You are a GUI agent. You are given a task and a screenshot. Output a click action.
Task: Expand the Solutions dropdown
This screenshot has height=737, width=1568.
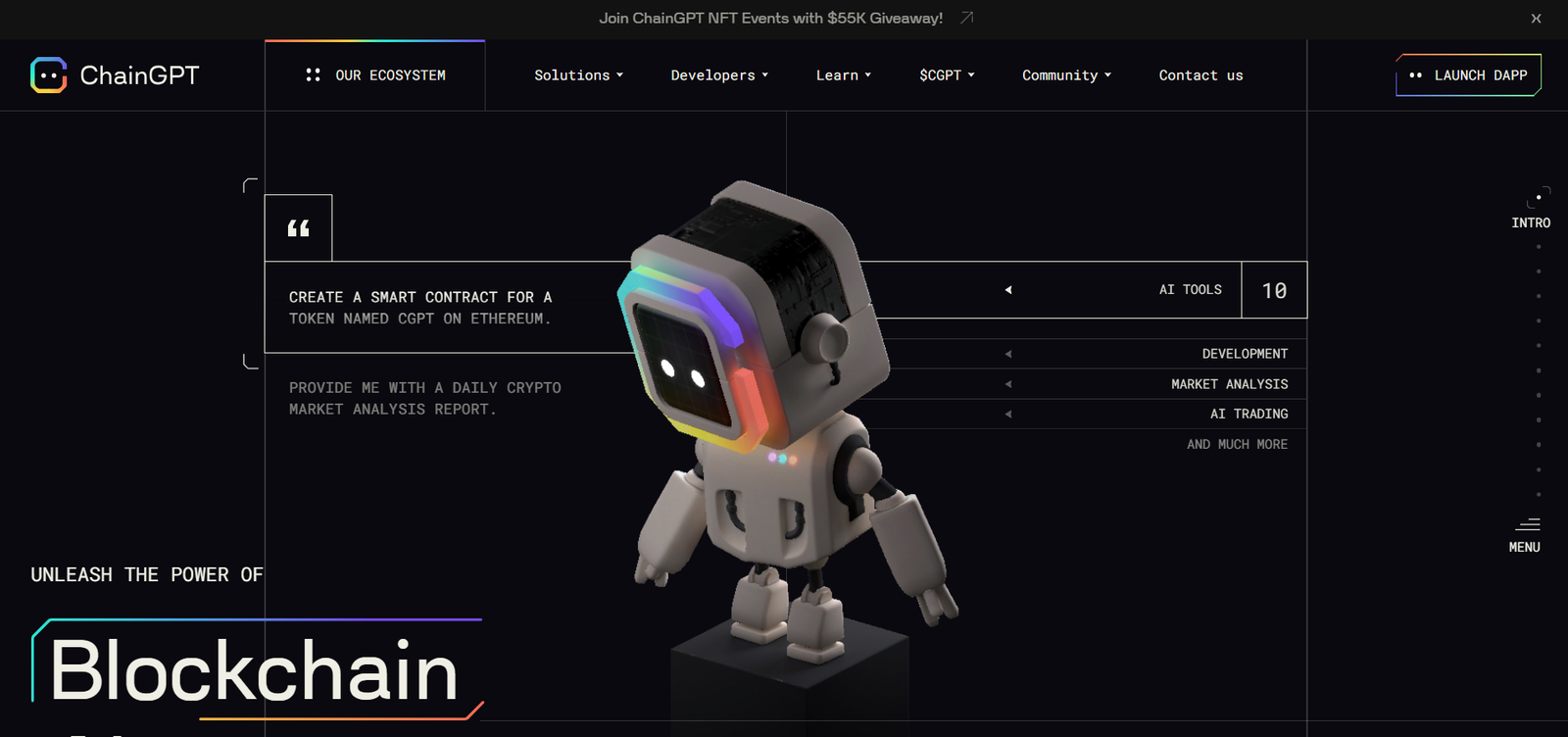point(578,75)
